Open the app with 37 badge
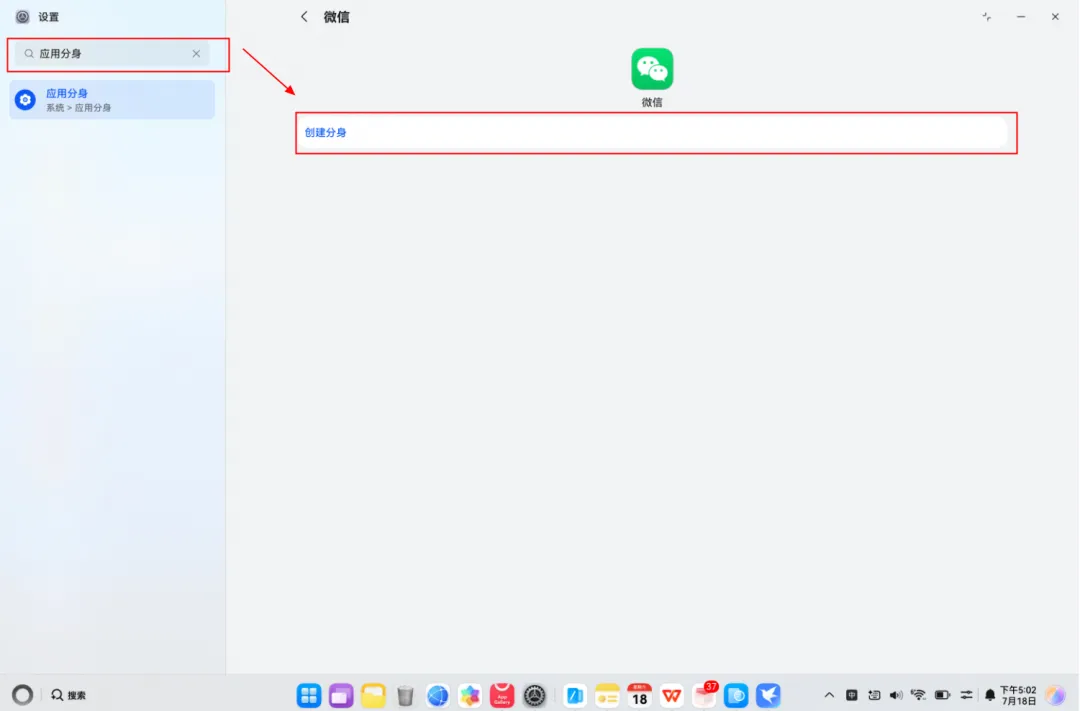 [x=705, y=695]
